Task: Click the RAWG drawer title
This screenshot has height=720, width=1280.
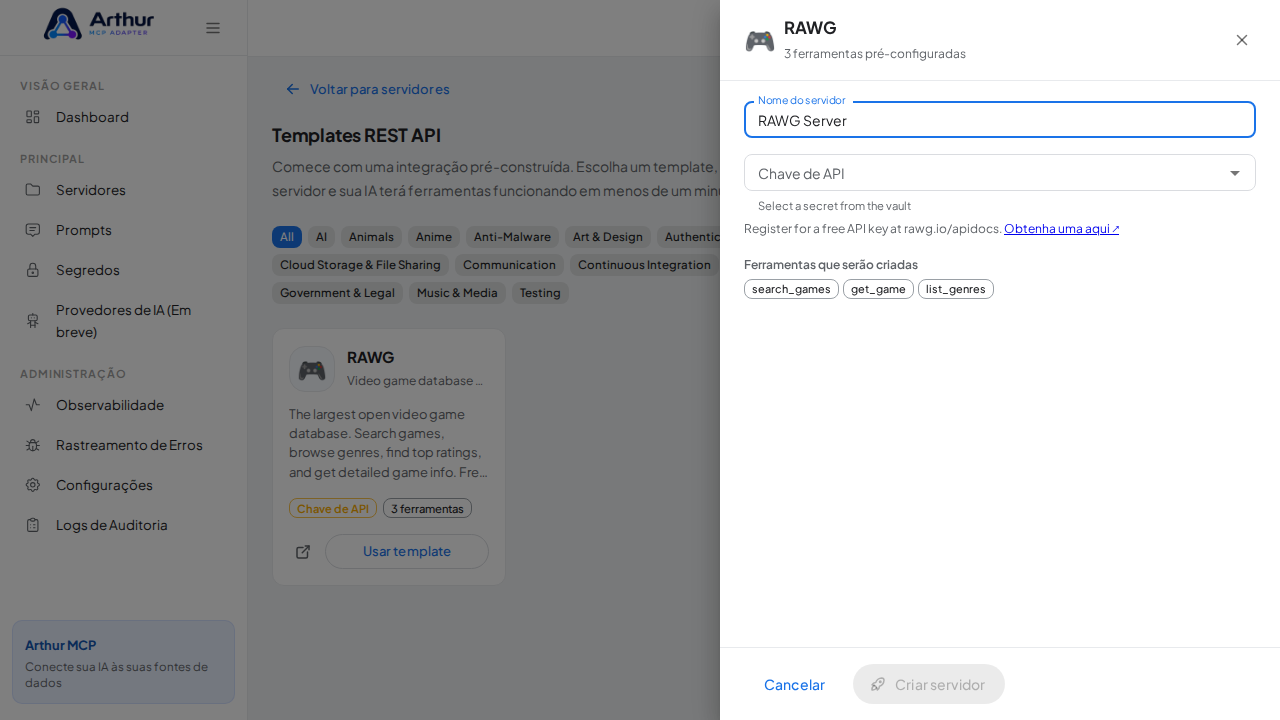Action: pyautogui.click(x=810, y=28)
